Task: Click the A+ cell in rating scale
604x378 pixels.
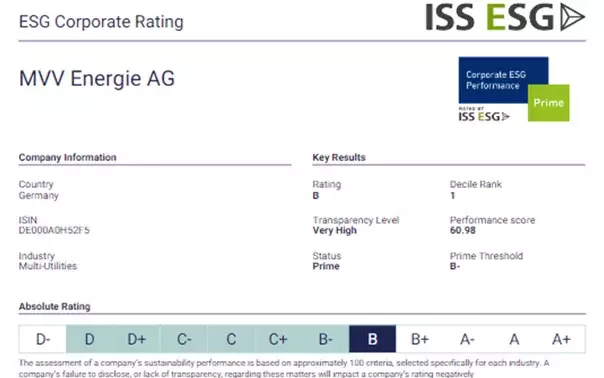Action: pos(561,339)
